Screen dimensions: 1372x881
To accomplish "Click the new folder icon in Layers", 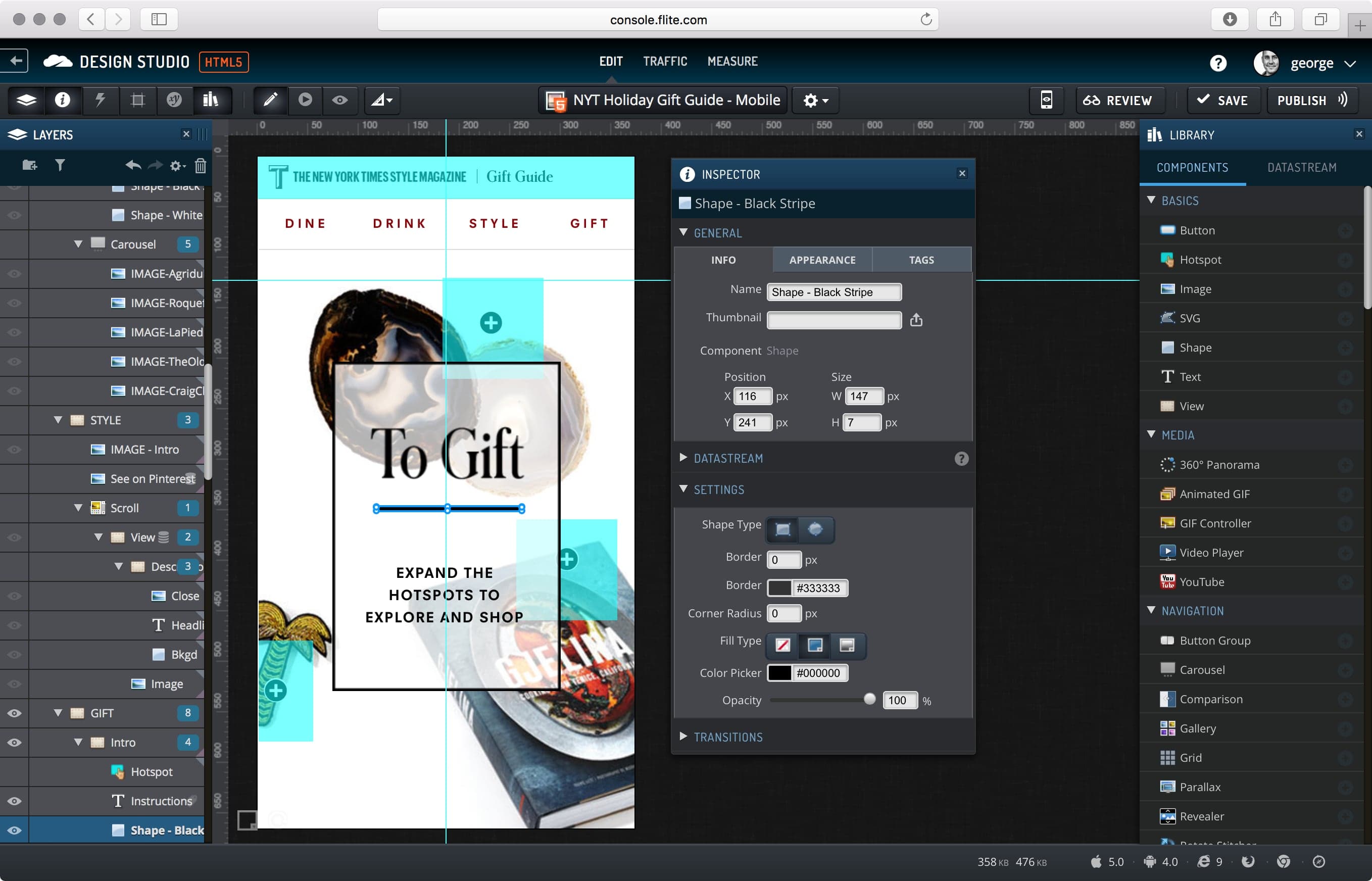I will coord(29,165).
